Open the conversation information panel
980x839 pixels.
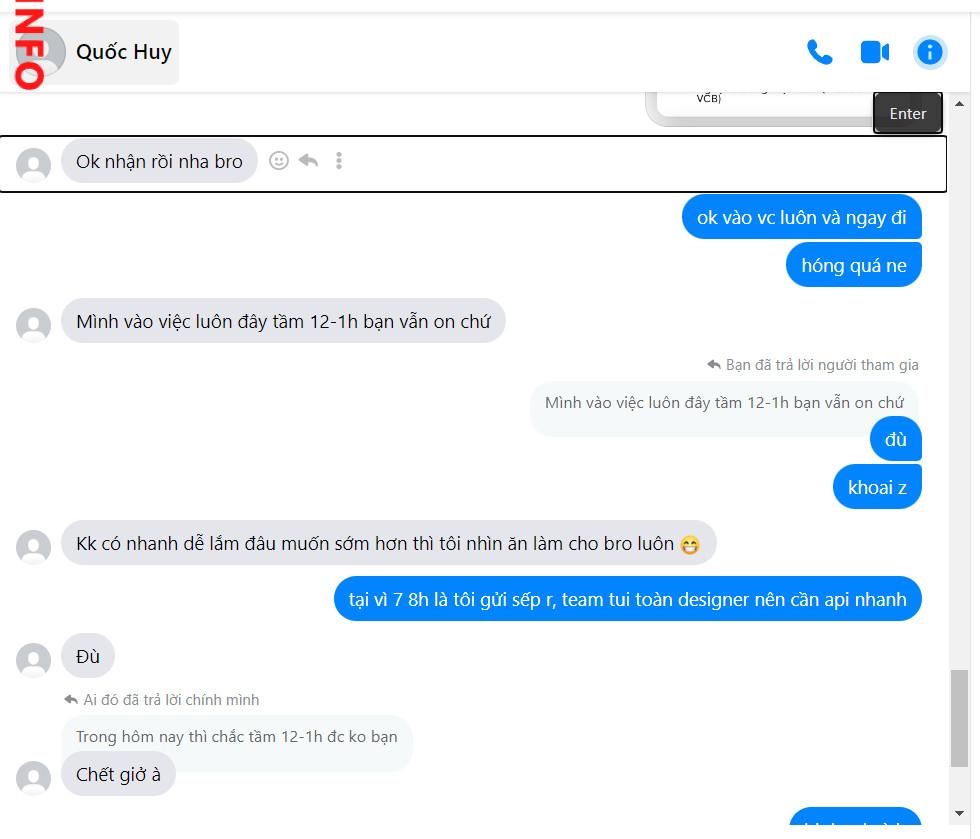pos(929,52)
